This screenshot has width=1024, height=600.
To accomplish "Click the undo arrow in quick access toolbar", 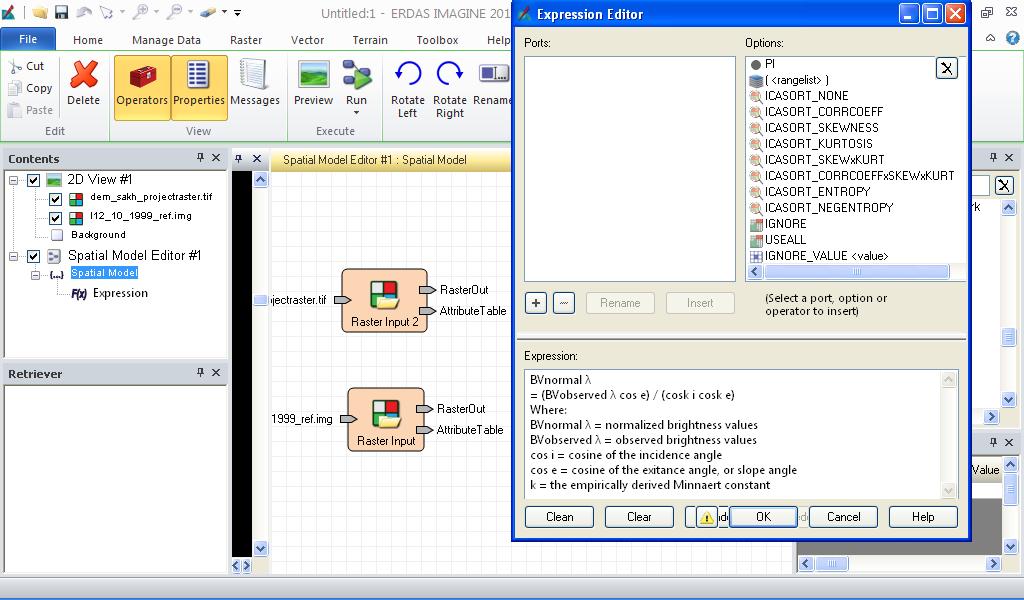I will 84,12.
